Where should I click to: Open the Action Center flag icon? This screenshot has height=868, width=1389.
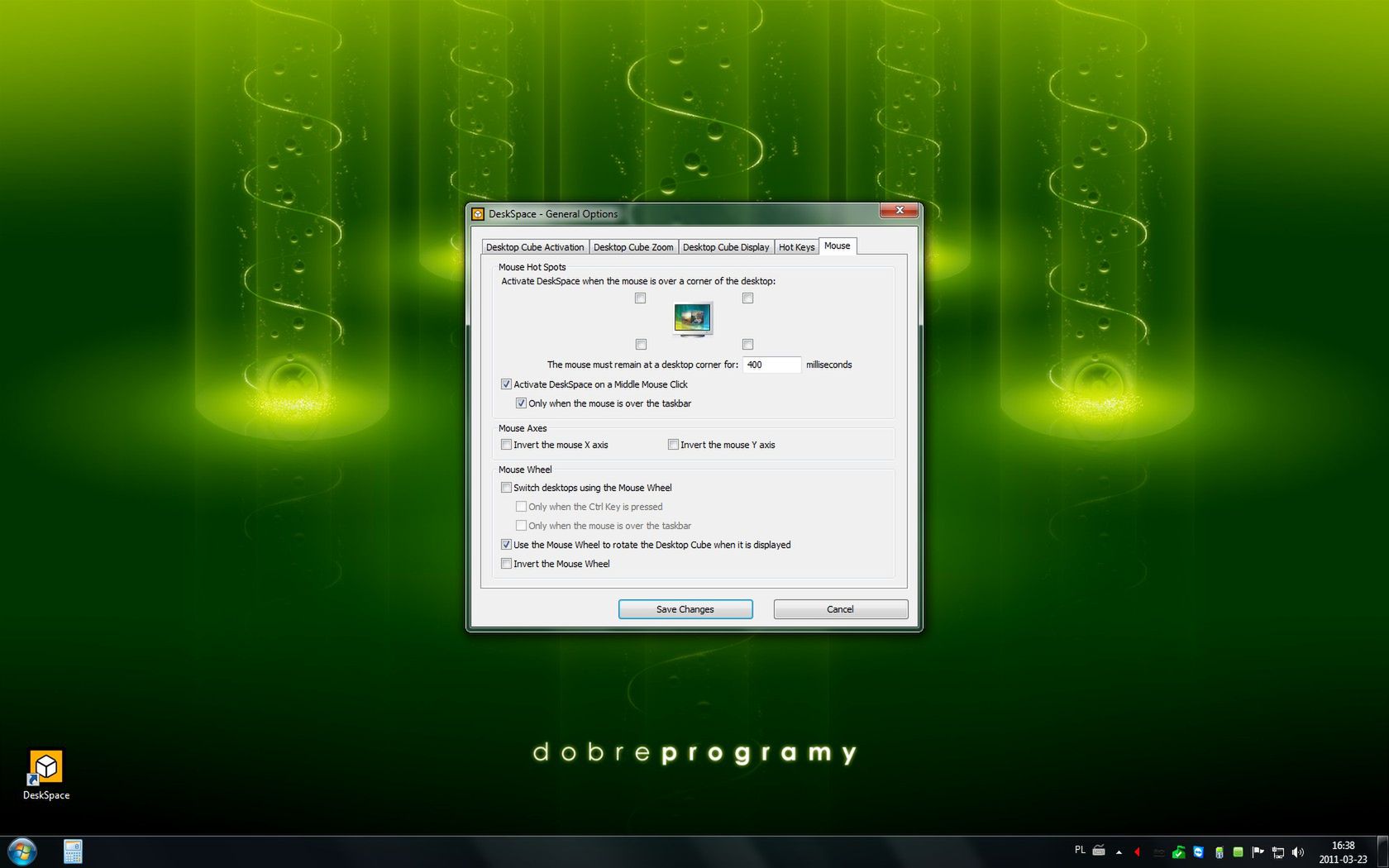pos(1258,851)
